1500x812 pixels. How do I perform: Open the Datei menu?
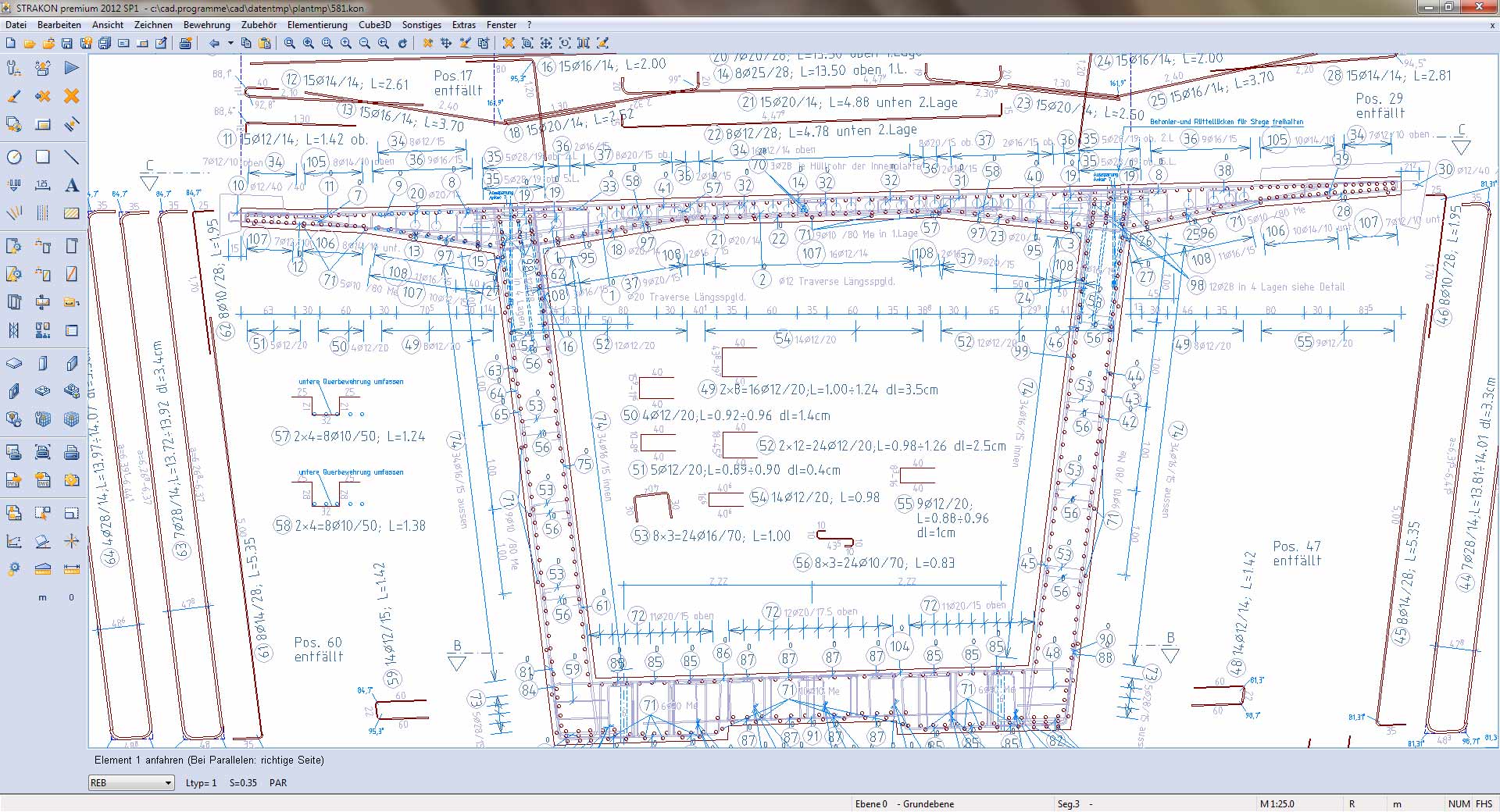pyautogui.click(x=16, y=25)
